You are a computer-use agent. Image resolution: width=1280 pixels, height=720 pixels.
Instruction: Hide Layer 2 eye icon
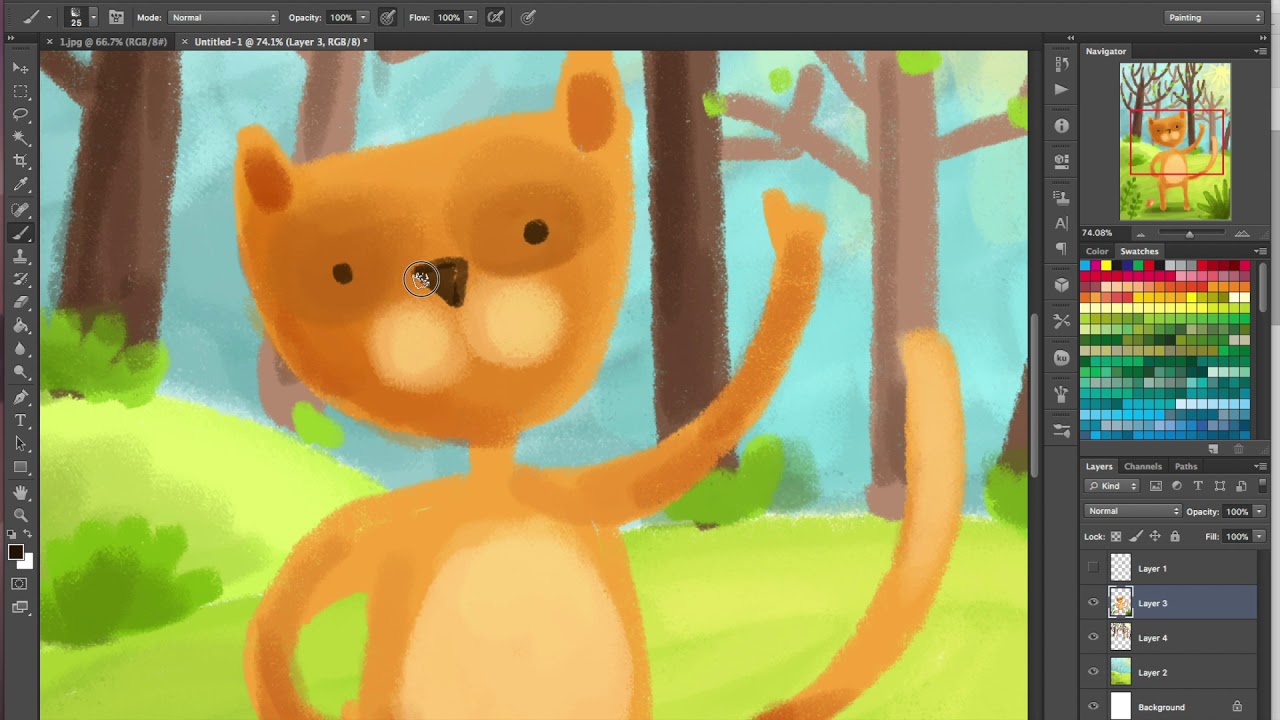tap(1093, 672)
